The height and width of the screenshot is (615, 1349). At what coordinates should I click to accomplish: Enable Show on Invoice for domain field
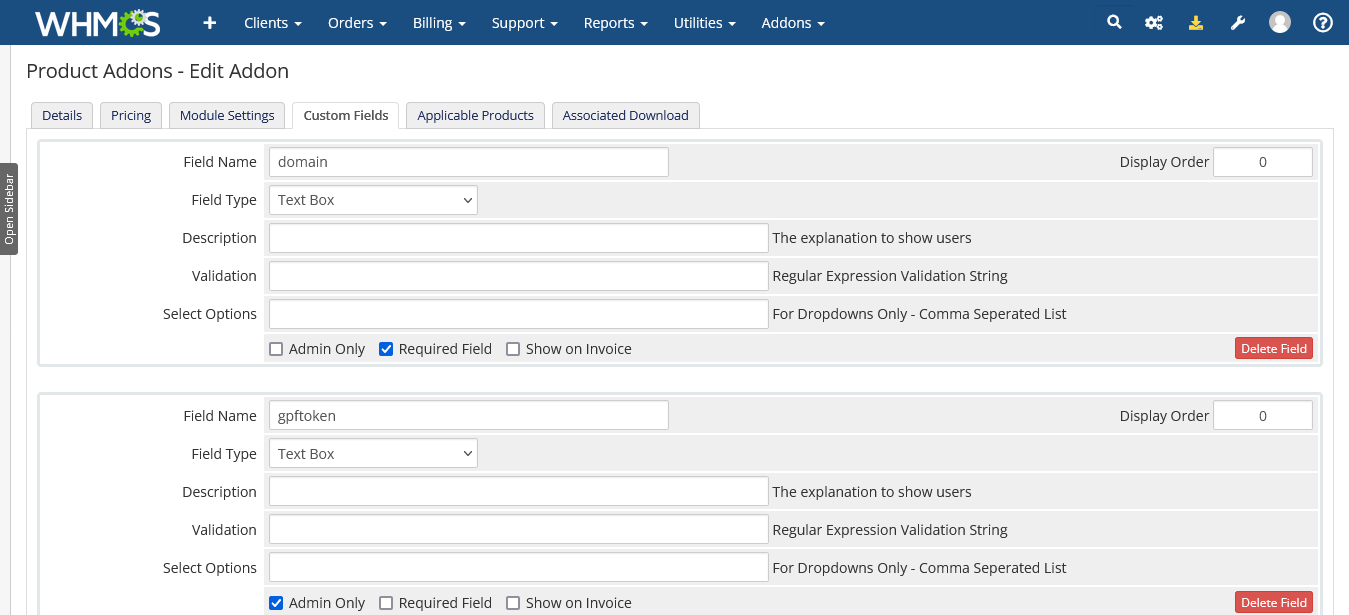(513, 349)
